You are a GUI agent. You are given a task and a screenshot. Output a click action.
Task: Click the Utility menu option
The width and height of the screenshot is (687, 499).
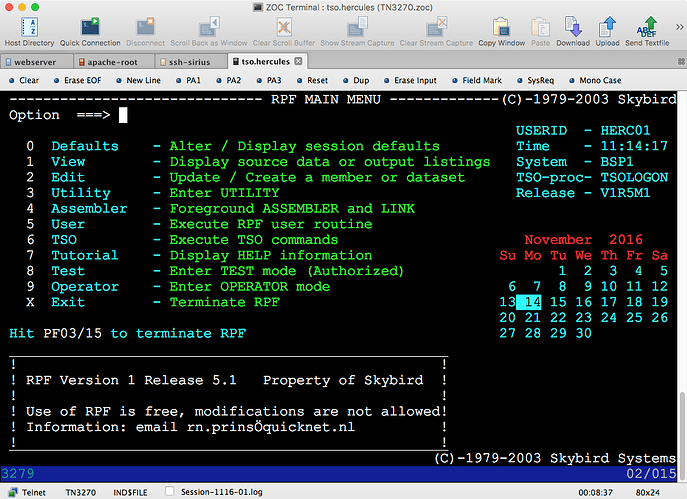point(81,193)
